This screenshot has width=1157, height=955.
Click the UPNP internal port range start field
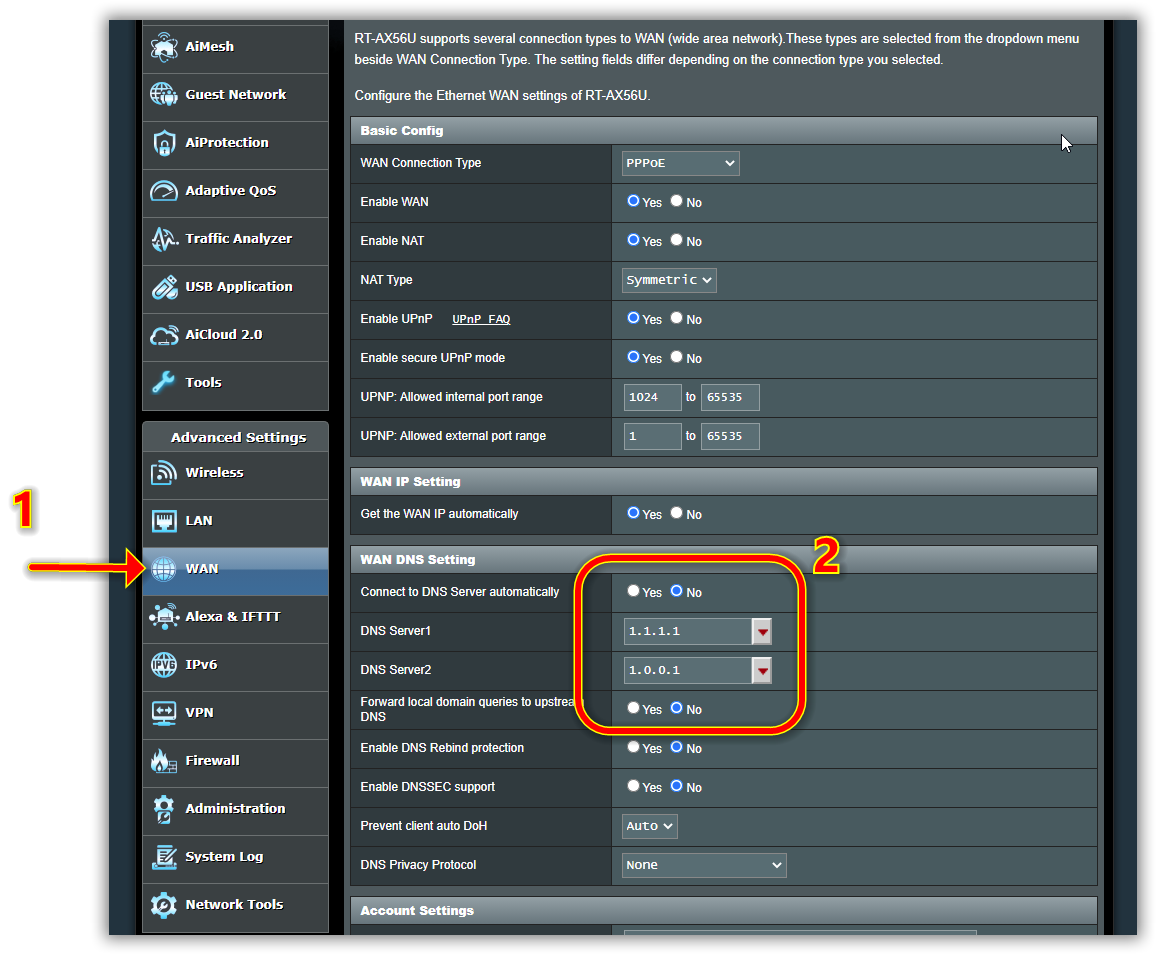point(652,397)
